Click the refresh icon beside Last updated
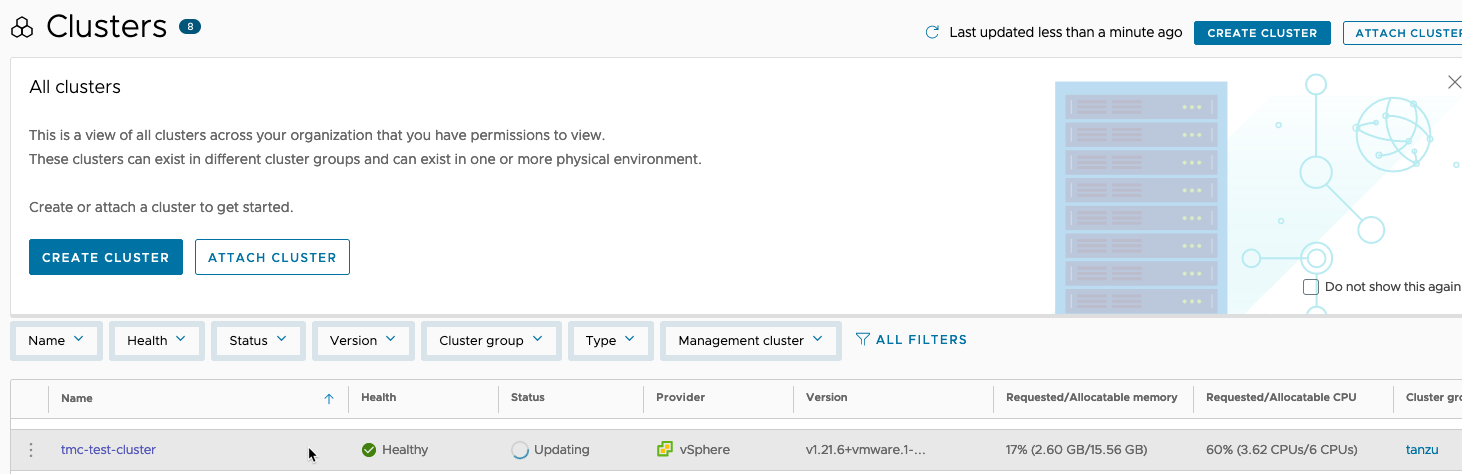1462x474 pixels. (x=932, y=32)
